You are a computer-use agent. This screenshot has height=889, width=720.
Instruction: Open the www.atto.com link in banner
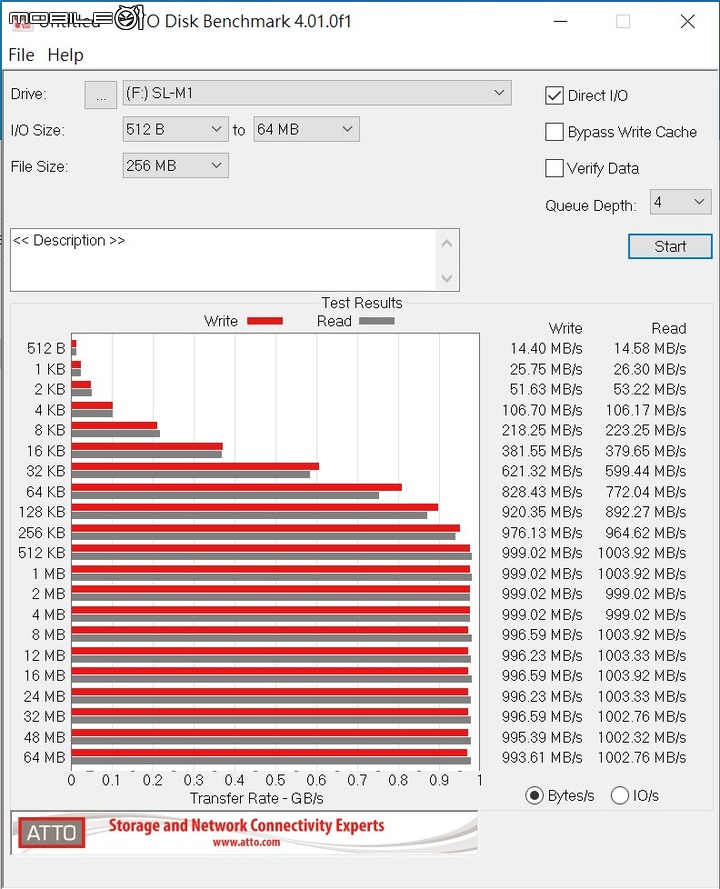[x=246, y=843]
